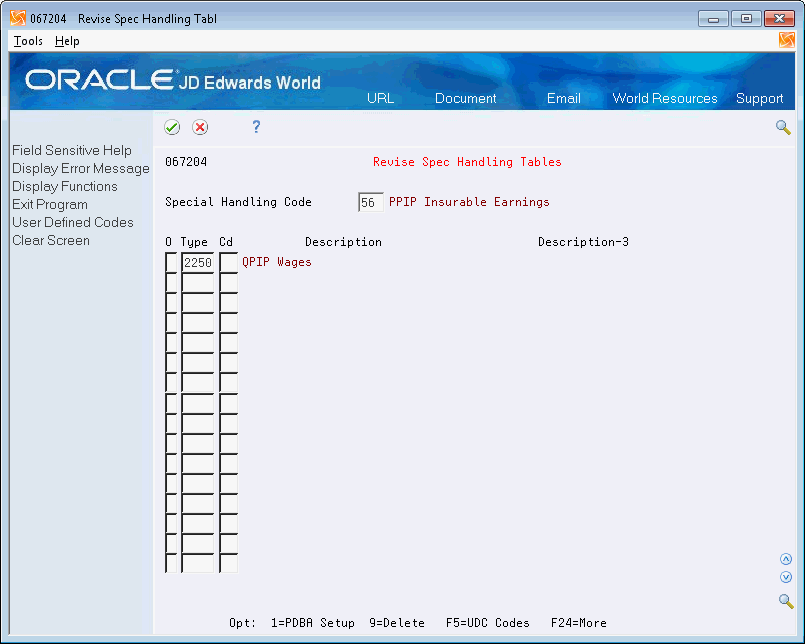Click the Type field containing 2250
This screenshot has height=644, width=805.
[x=200, y=262]
